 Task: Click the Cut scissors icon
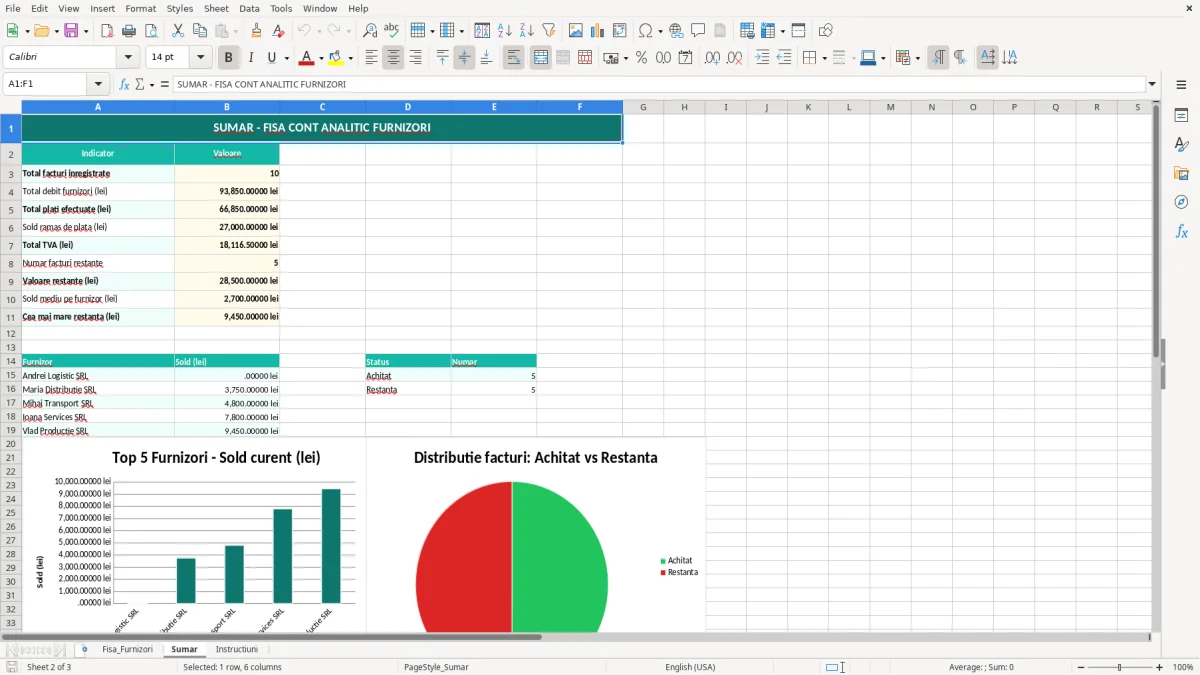tap(178, 31)
